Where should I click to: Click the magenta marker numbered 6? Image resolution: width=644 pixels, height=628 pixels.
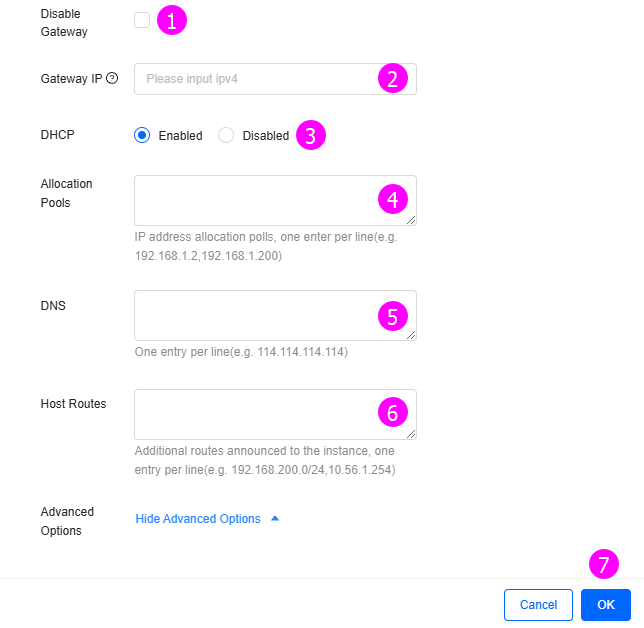(393, 412)
